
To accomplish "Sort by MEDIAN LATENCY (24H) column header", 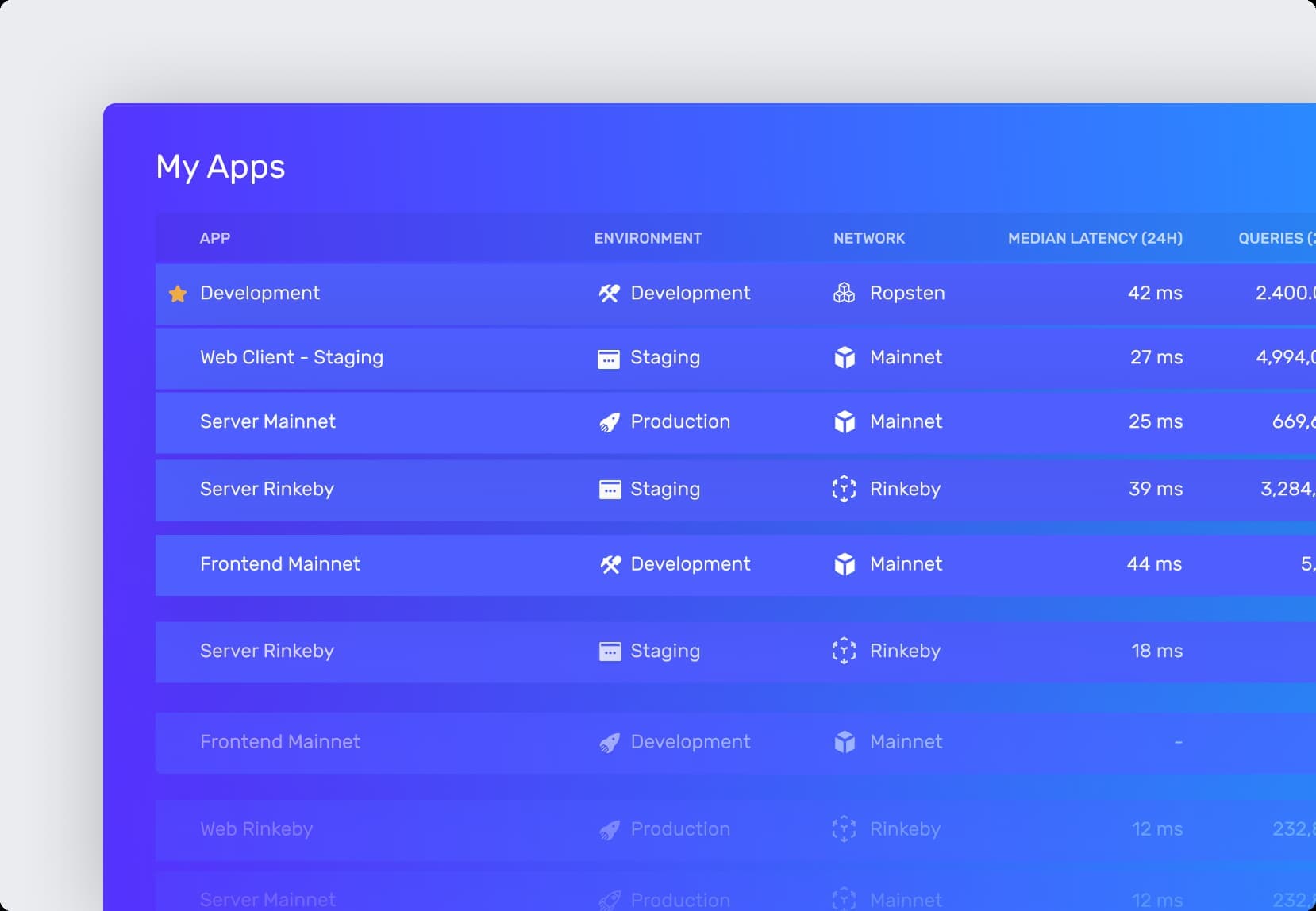I will (x=1095, y=238).
